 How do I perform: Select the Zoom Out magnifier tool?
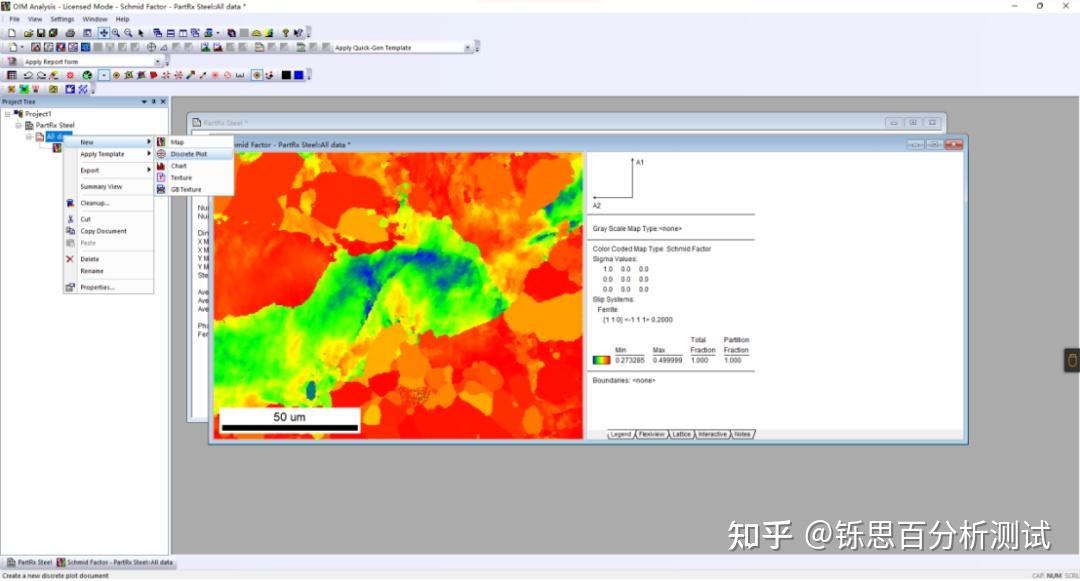[x=128, y=33]
